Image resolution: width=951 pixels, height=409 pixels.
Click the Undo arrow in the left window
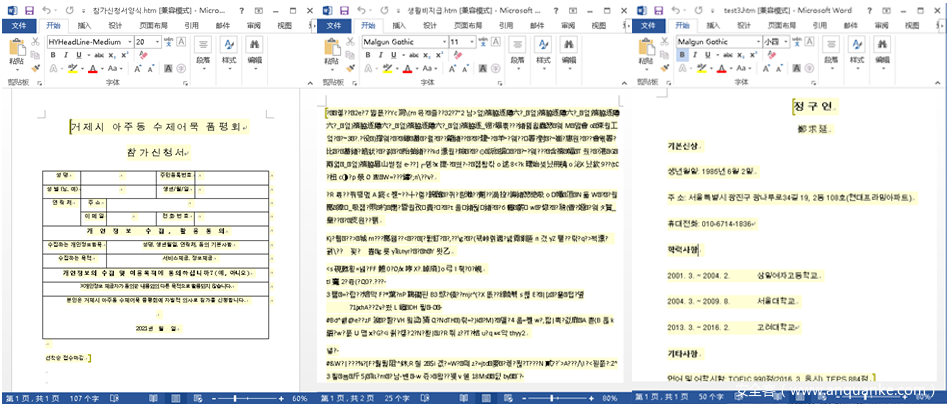pos(45,9)
